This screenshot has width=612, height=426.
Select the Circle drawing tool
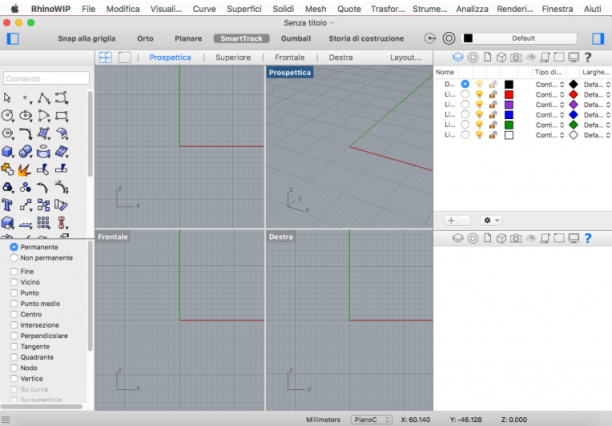click(x=7, y=116)
